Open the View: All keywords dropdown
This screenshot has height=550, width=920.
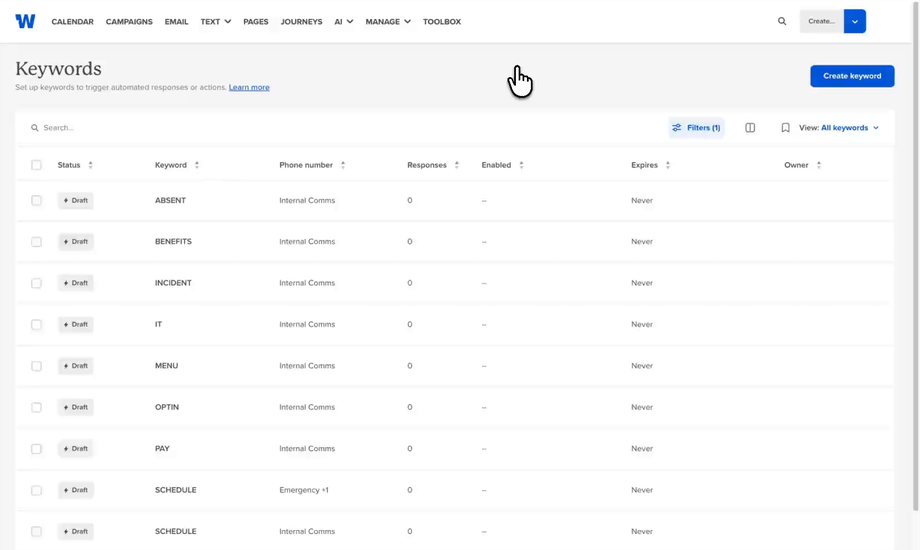[839, 127]
